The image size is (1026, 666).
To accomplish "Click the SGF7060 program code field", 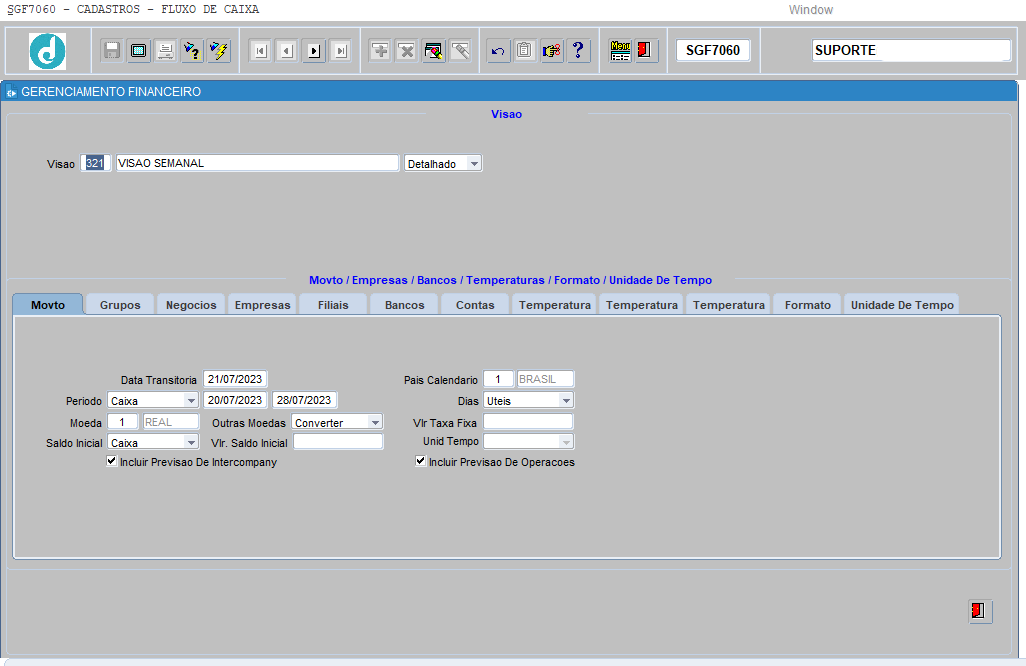I will 713,50.
